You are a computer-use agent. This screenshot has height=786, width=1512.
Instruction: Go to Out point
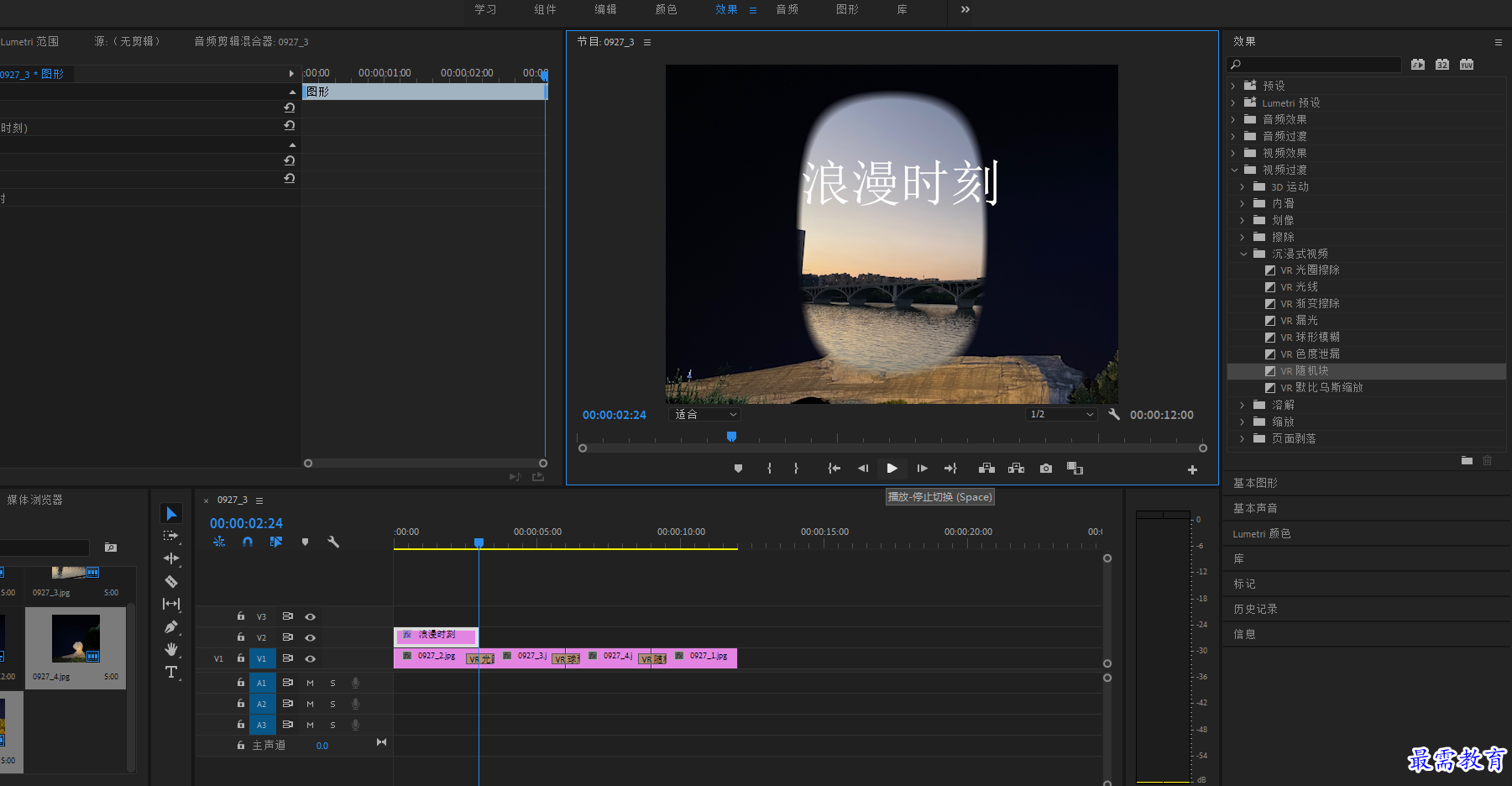click(950, 469)
